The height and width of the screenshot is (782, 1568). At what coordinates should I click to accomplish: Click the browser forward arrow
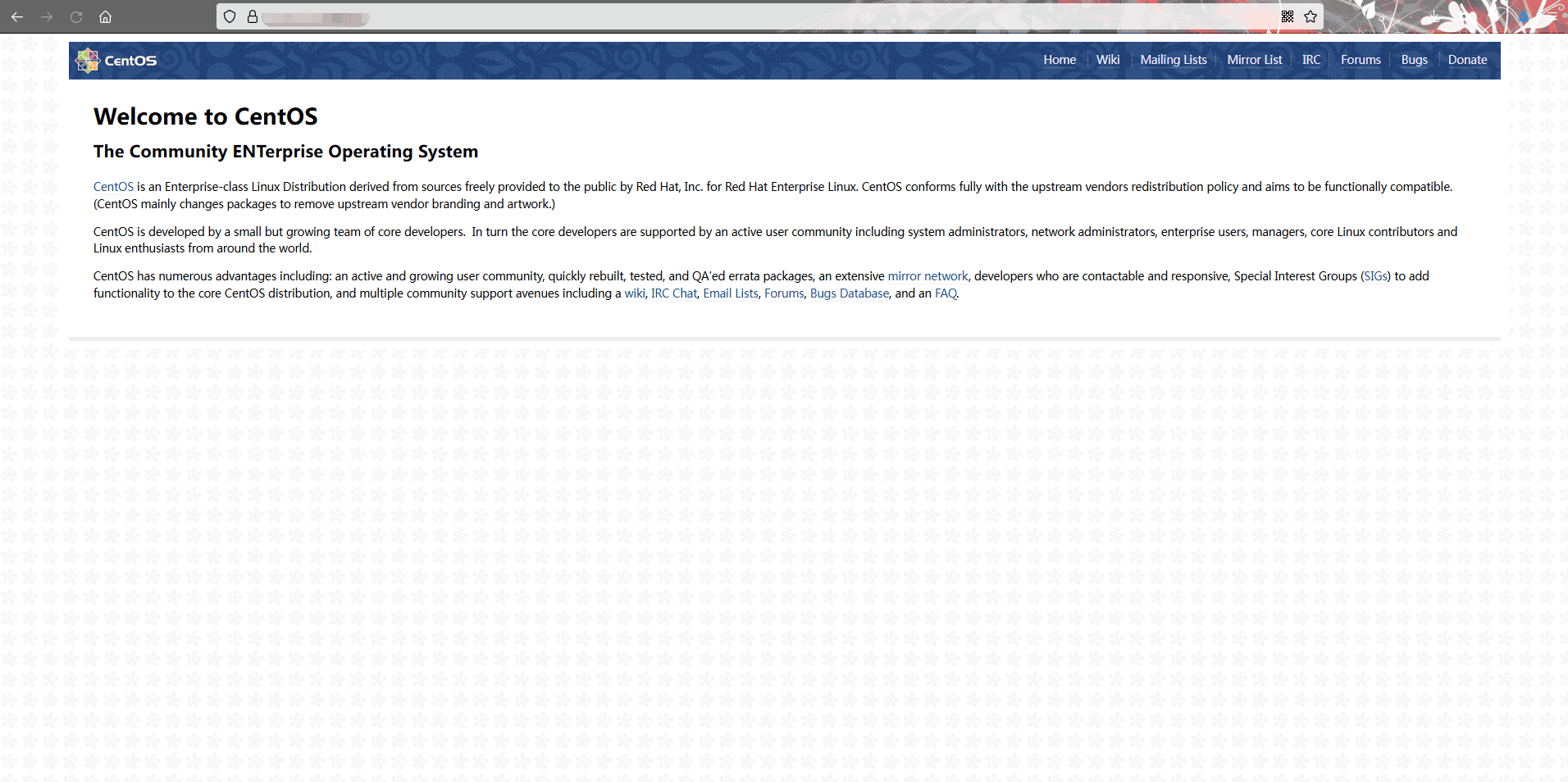coord(47,16)
